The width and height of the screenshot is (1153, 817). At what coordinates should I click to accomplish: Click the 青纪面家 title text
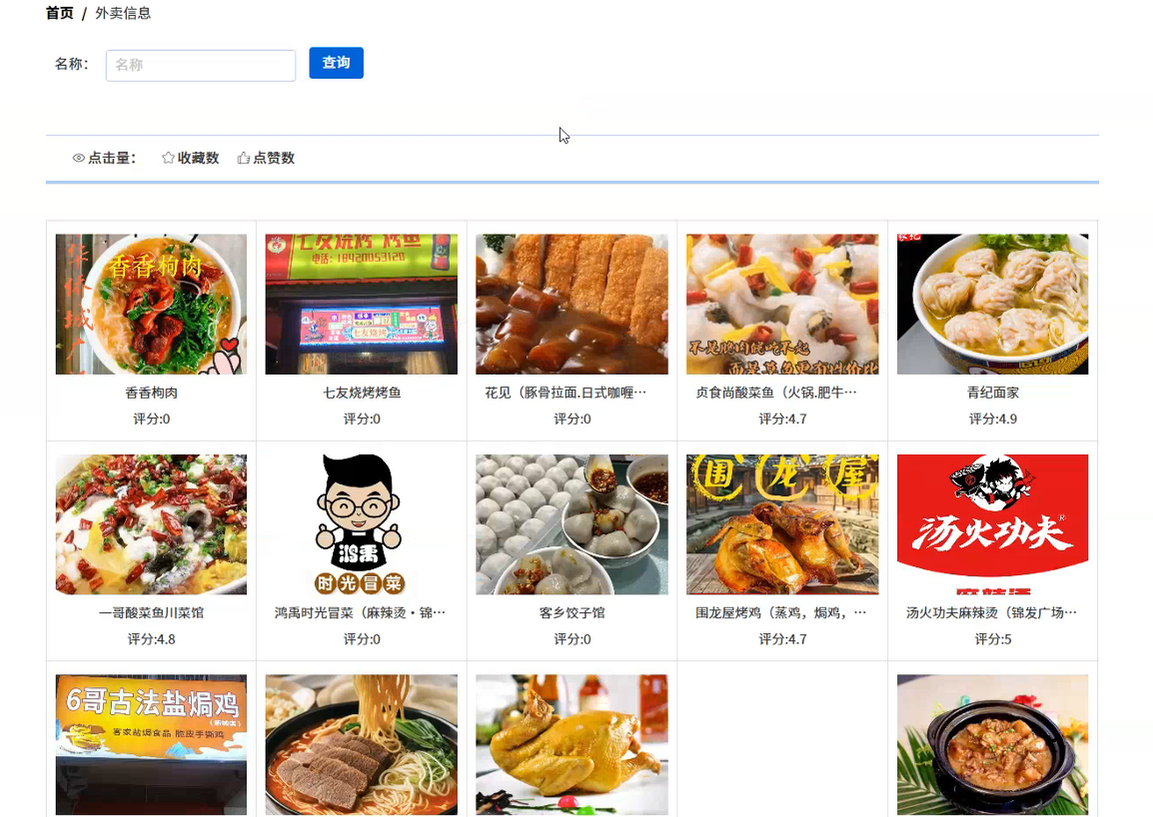click(993, 393)
